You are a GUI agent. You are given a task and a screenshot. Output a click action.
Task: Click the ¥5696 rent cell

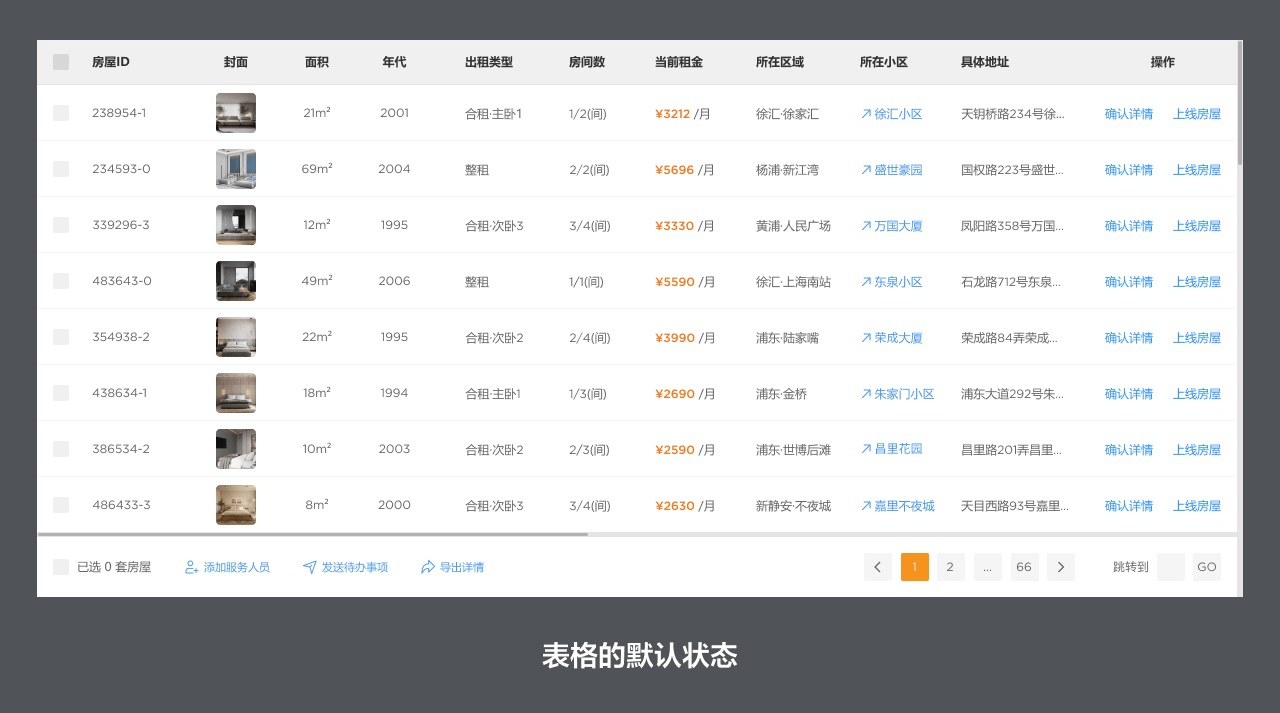[x=685, y=170]
